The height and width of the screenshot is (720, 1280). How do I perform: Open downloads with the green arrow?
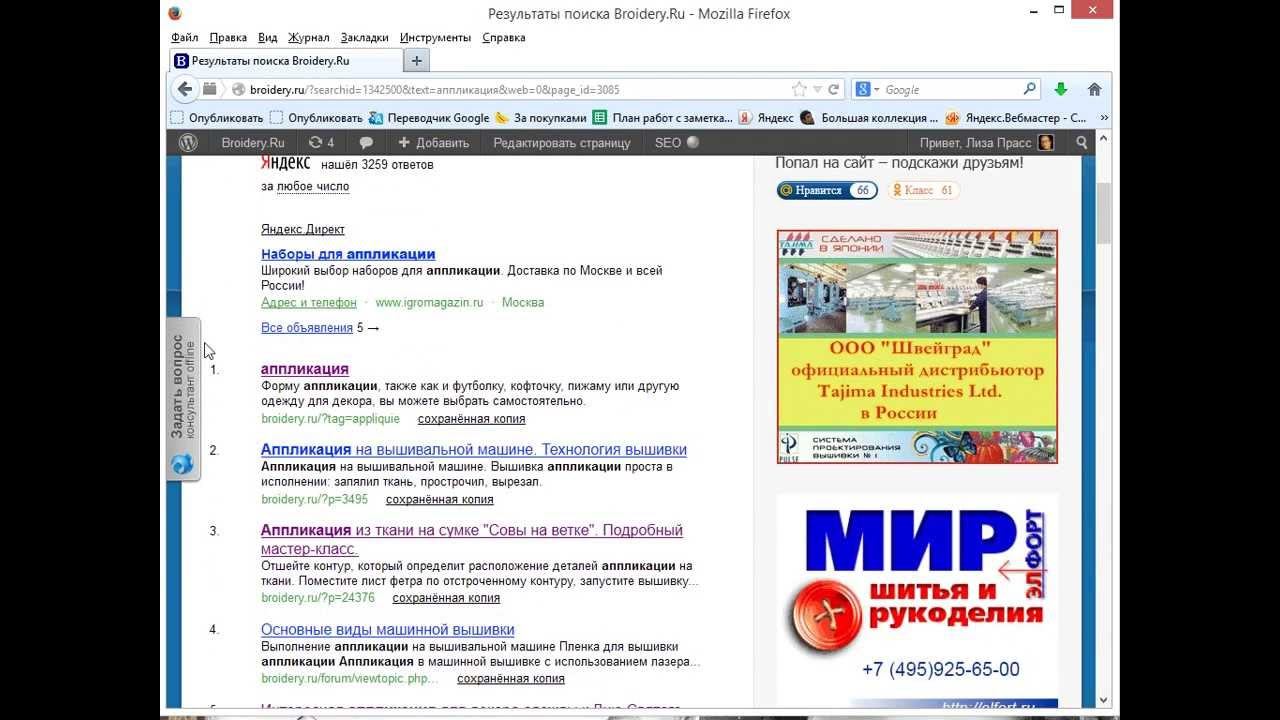[1061, 89]
